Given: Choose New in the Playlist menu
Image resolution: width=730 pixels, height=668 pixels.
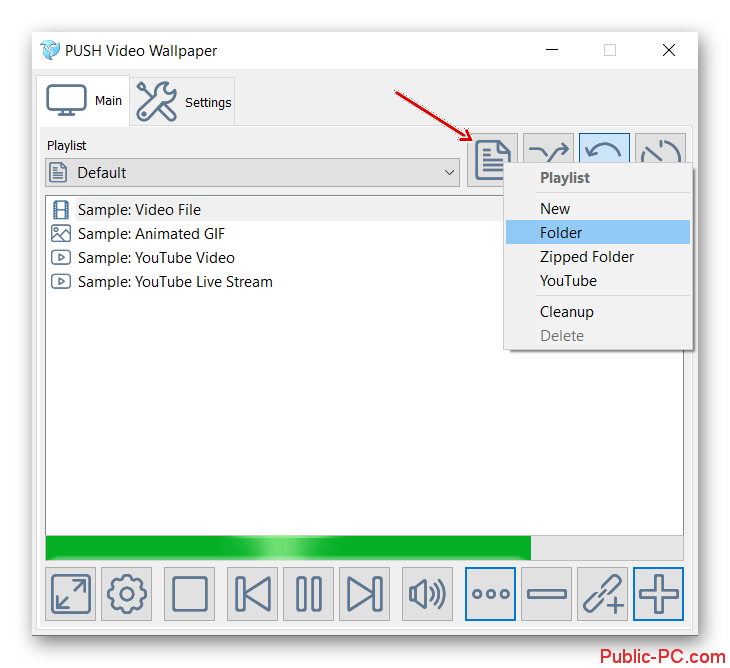Looking at the screenshot, I should coord(598,209).
